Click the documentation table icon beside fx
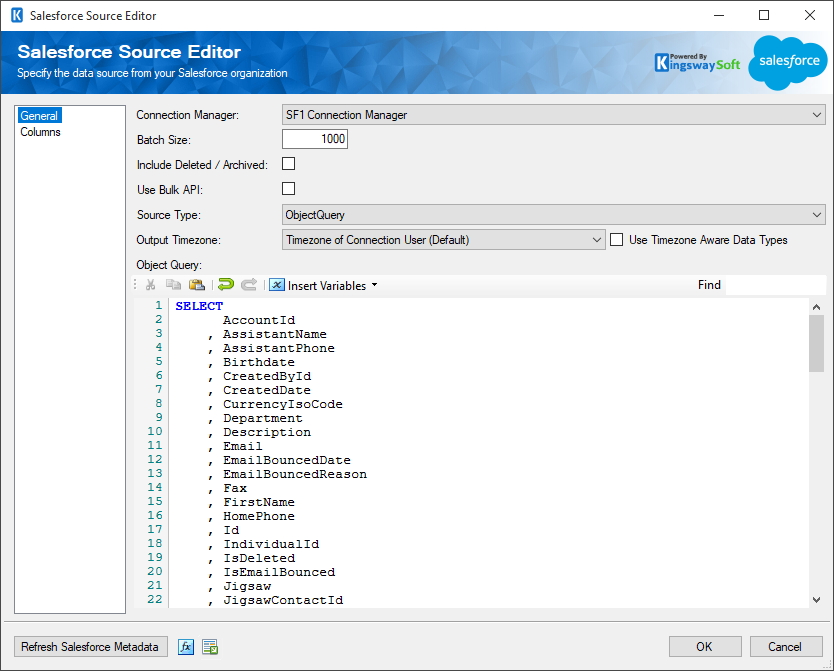This screenshot has height=671, width=834. [210, 647]
